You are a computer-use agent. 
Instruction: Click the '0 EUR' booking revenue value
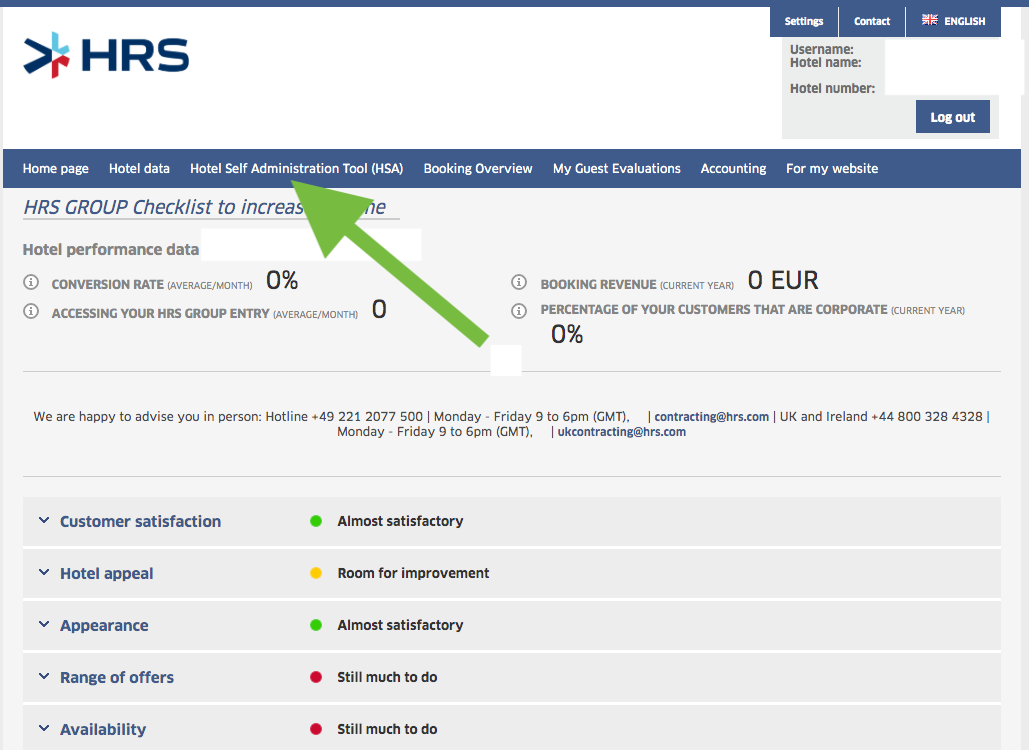783,280
